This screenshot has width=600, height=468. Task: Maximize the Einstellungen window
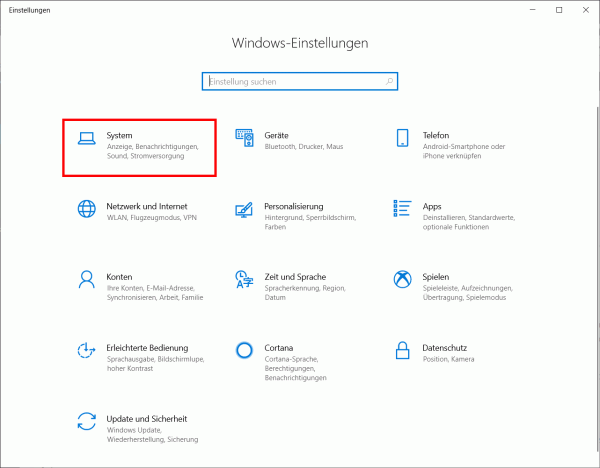[559, 10]
